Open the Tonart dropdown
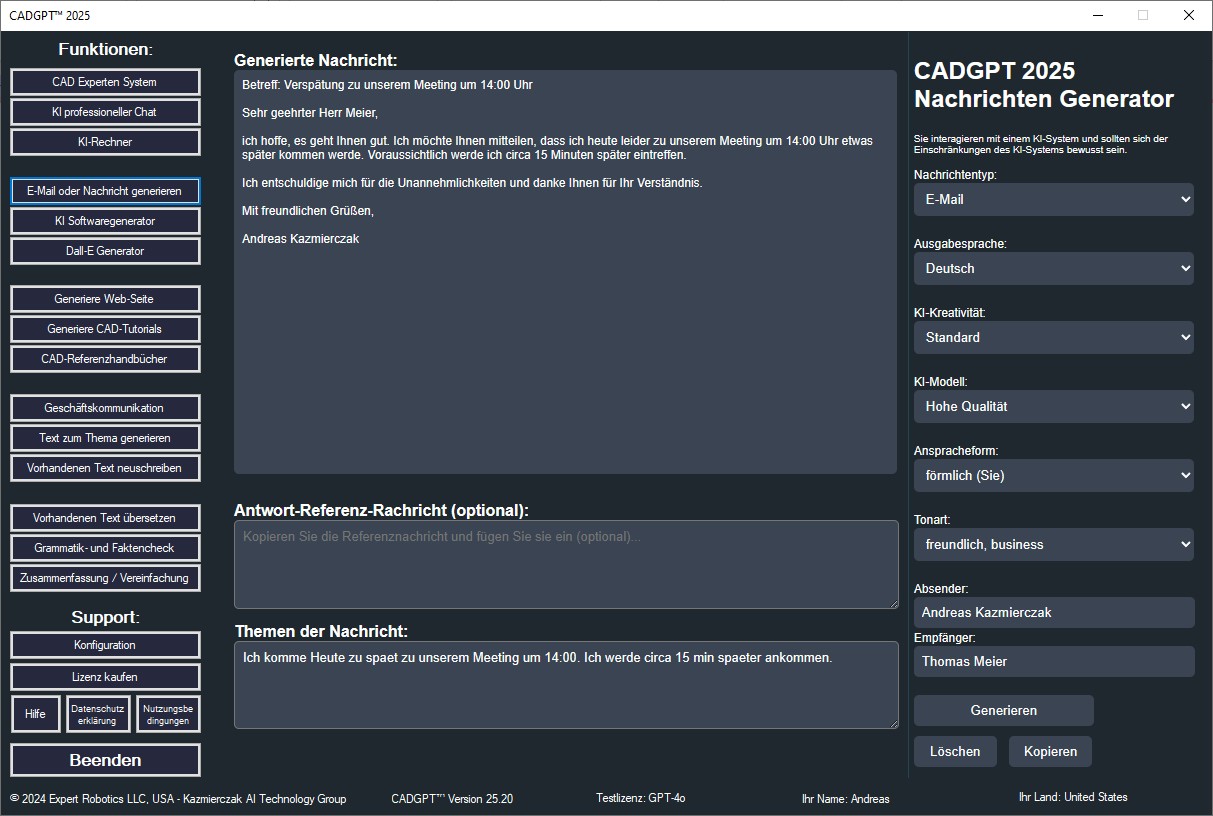1213x816 pixels. pos(1054,544)
